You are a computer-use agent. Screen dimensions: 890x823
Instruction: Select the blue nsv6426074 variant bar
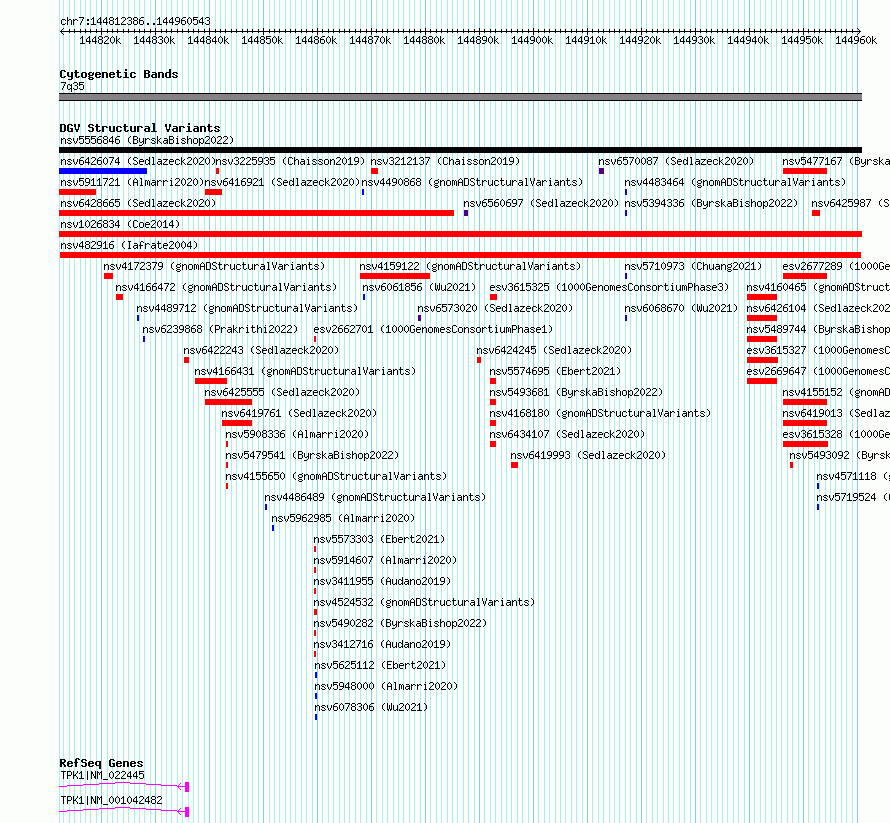103,171
